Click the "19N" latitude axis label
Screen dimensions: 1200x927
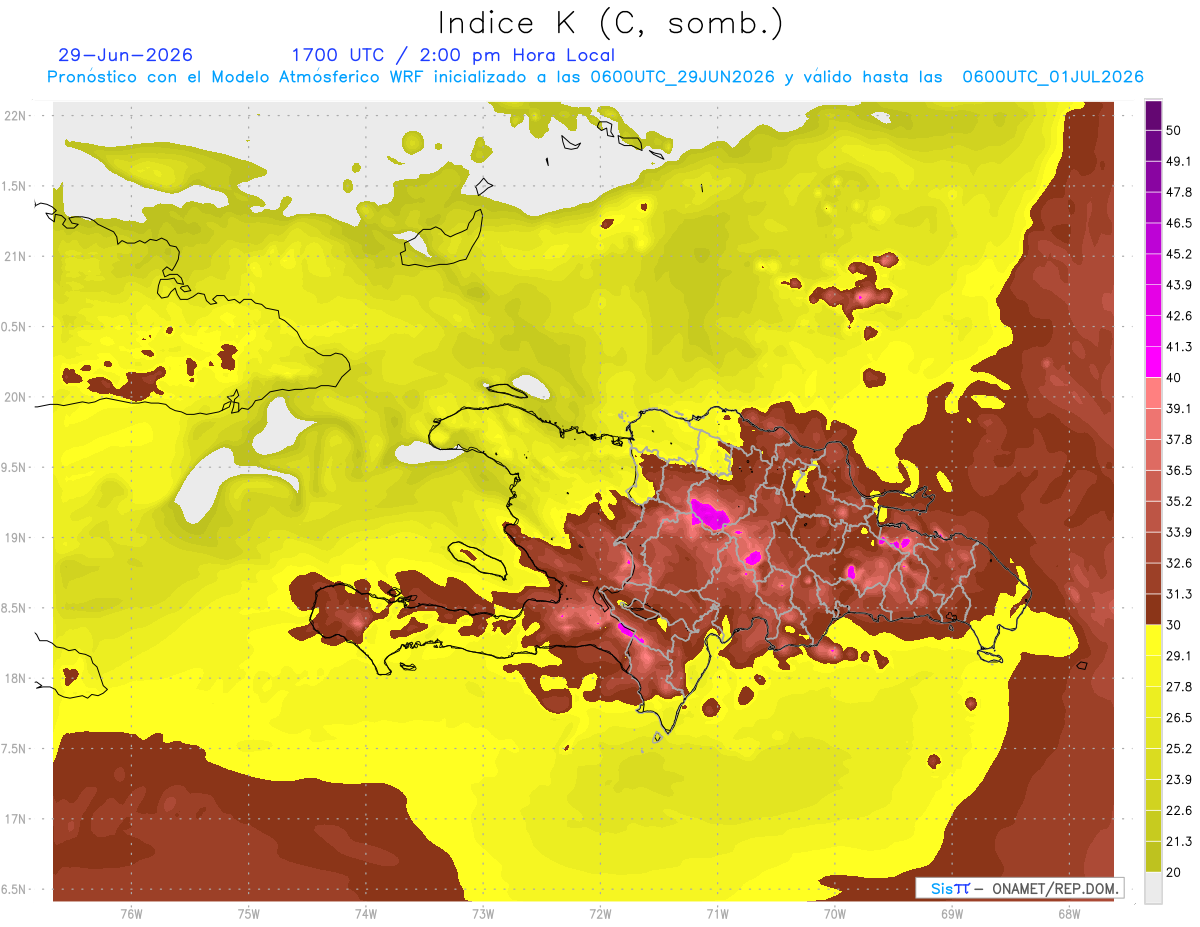click(15, 537)
